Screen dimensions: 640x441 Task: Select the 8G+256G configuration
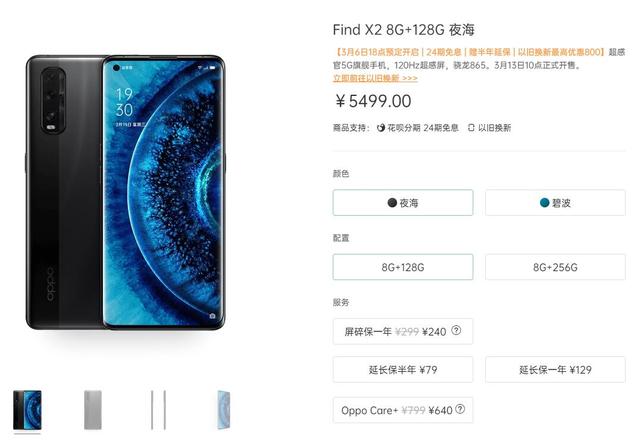coord(555,267)
